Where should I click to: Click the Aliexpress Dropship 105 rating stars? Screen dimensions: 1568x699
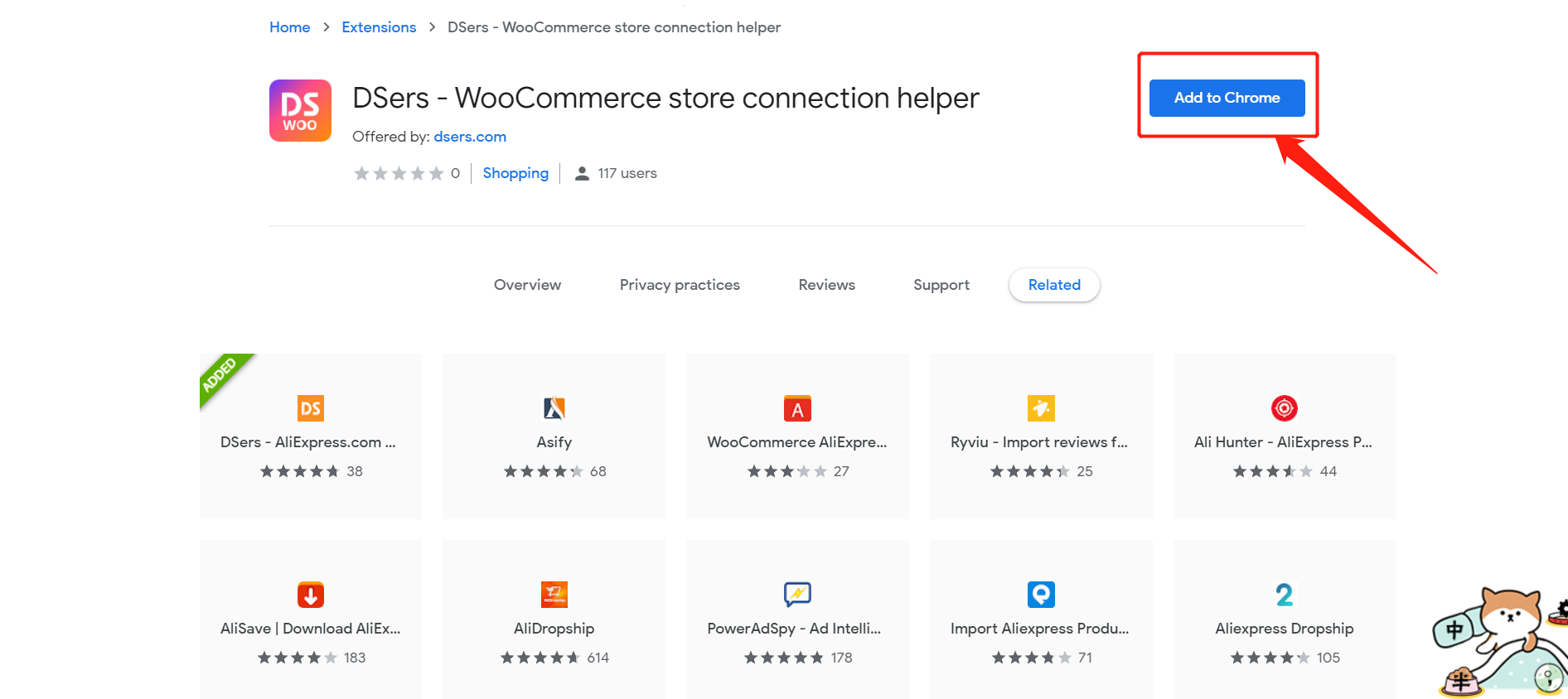(x=1270, y=658)
